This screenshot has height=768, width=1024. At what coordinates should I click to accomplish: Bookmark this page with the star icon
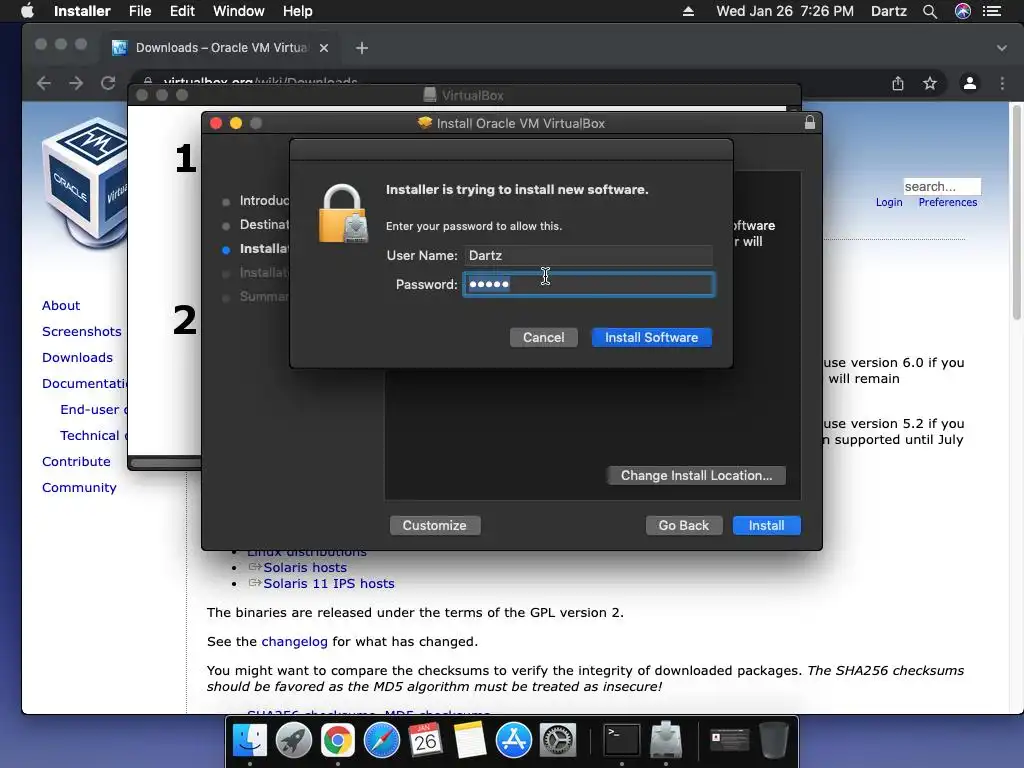coord(930,83)
